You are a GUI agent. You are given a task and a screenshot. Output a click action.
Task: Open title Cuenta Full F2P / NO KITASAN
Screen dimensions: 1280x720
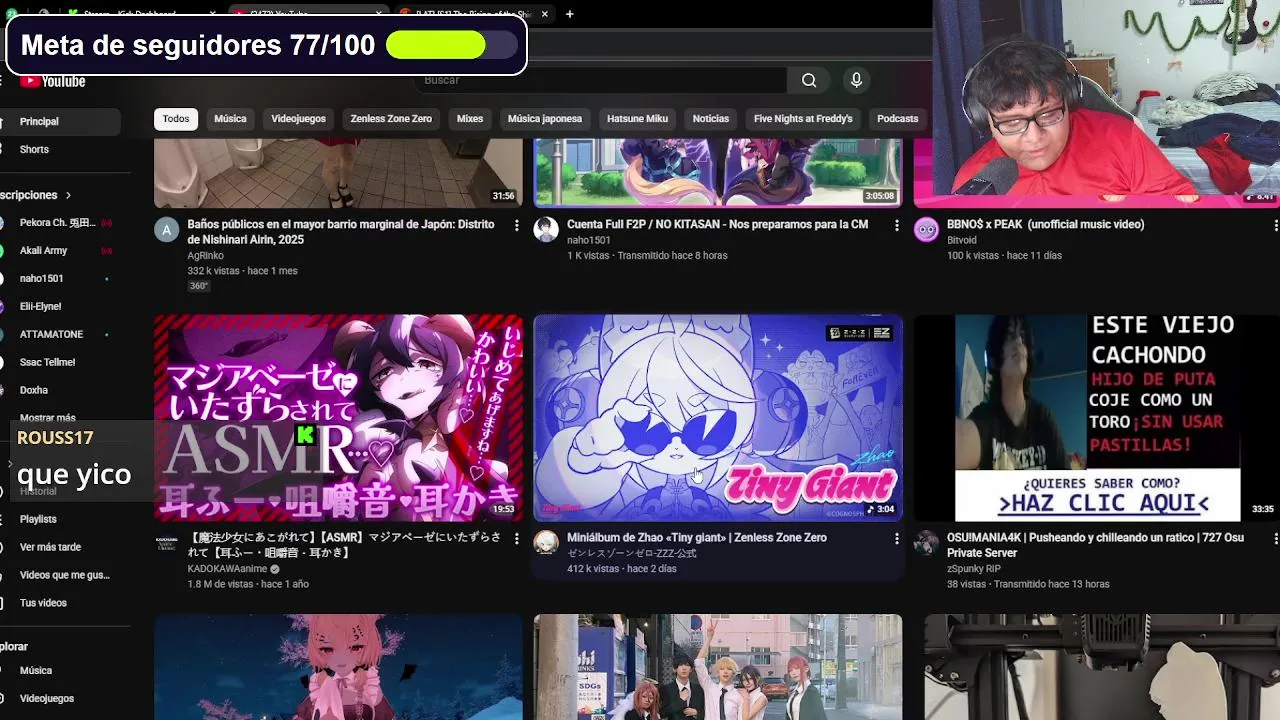(x=717, y=225)
